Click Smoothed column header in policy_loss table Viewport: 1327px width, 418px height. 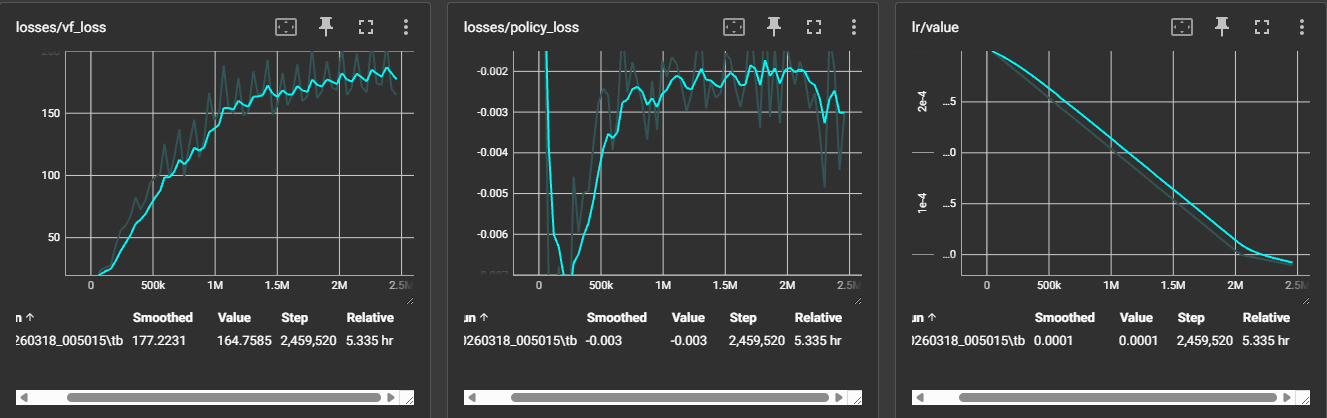pyautogui.click(x=616, y=318)
